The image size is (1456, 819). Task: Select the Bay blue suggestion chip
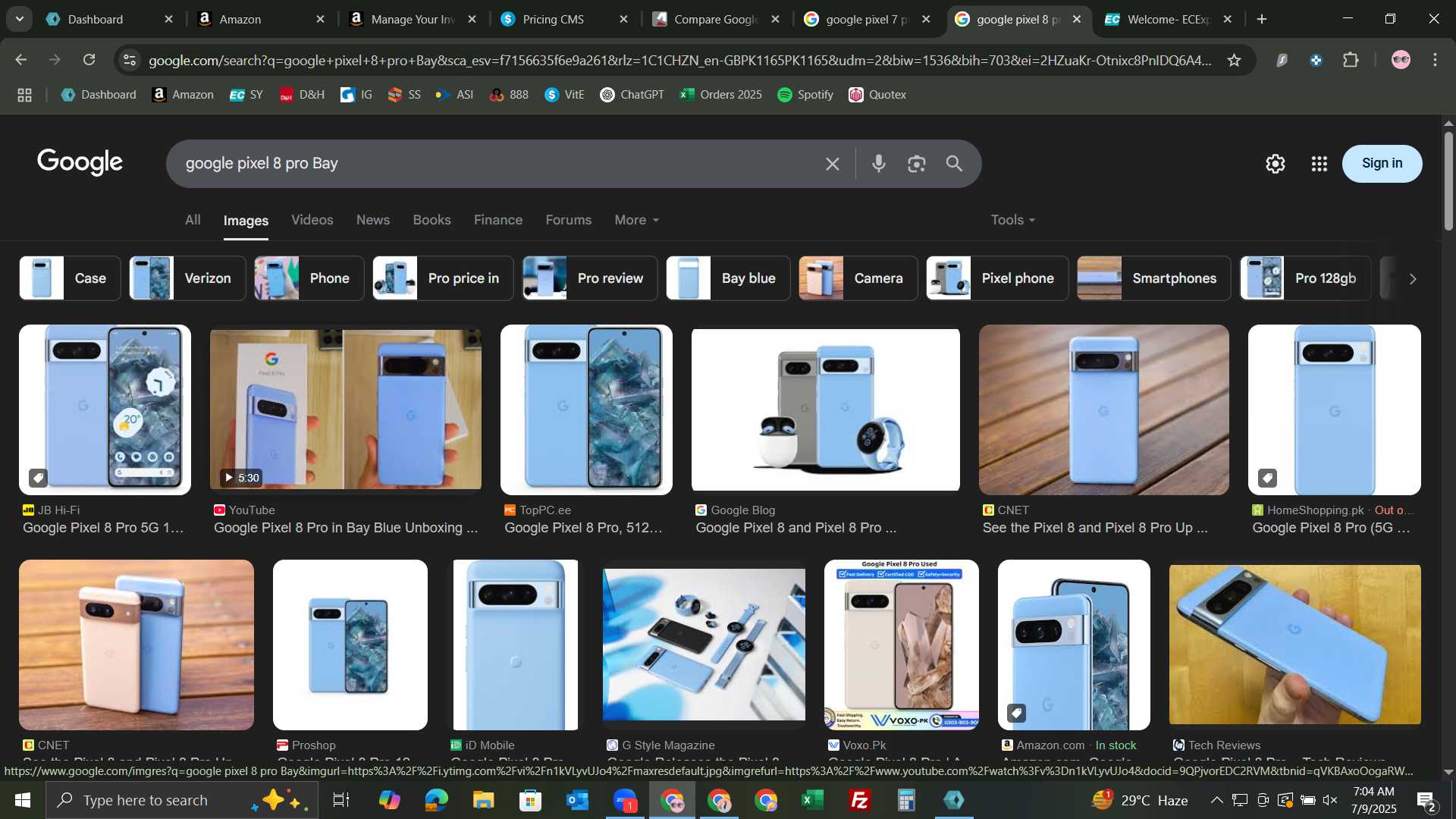[x=728, y=278]
